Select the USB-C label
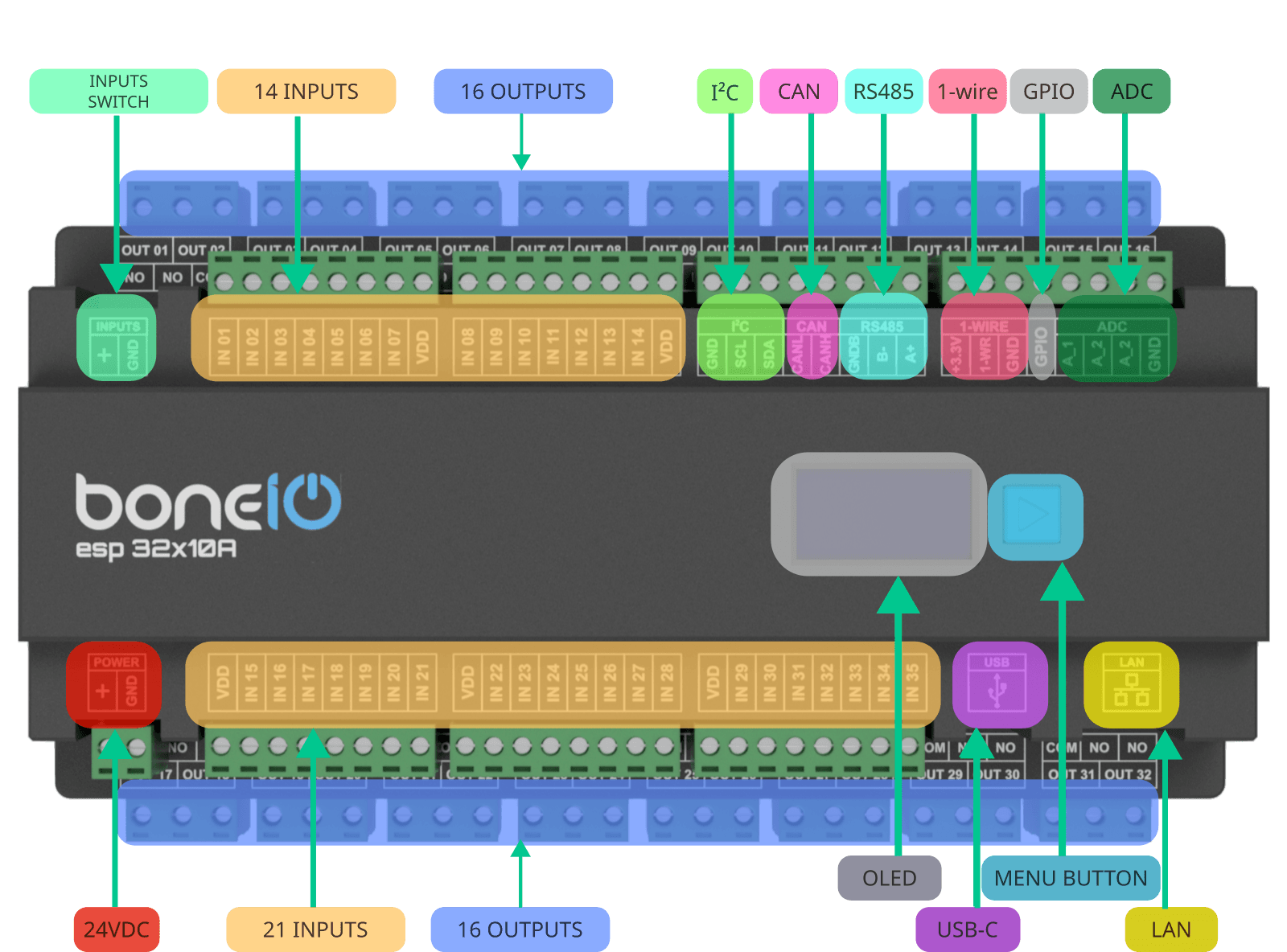The width and height of the screenshot is (1287, 952). 968,929
